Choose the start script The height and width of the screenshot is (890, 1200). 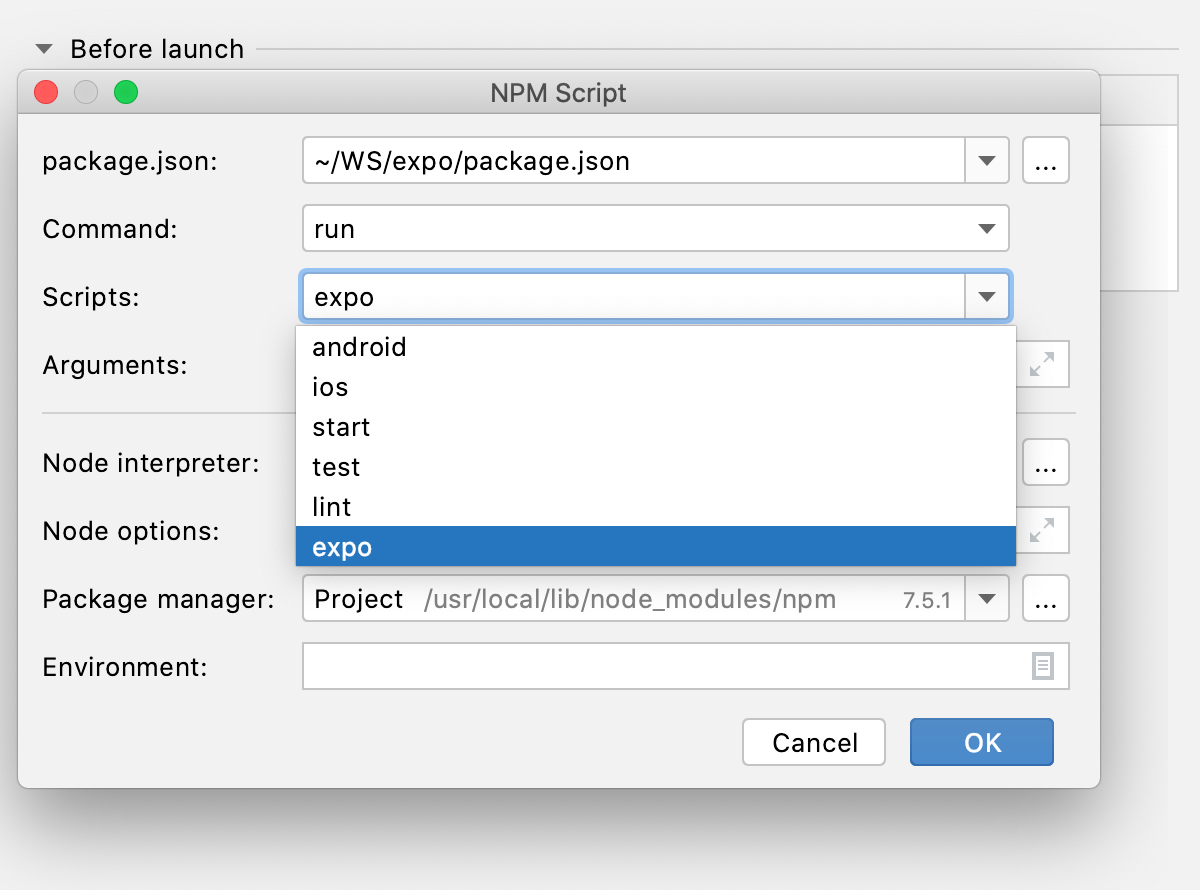click(x=340, y=427)
